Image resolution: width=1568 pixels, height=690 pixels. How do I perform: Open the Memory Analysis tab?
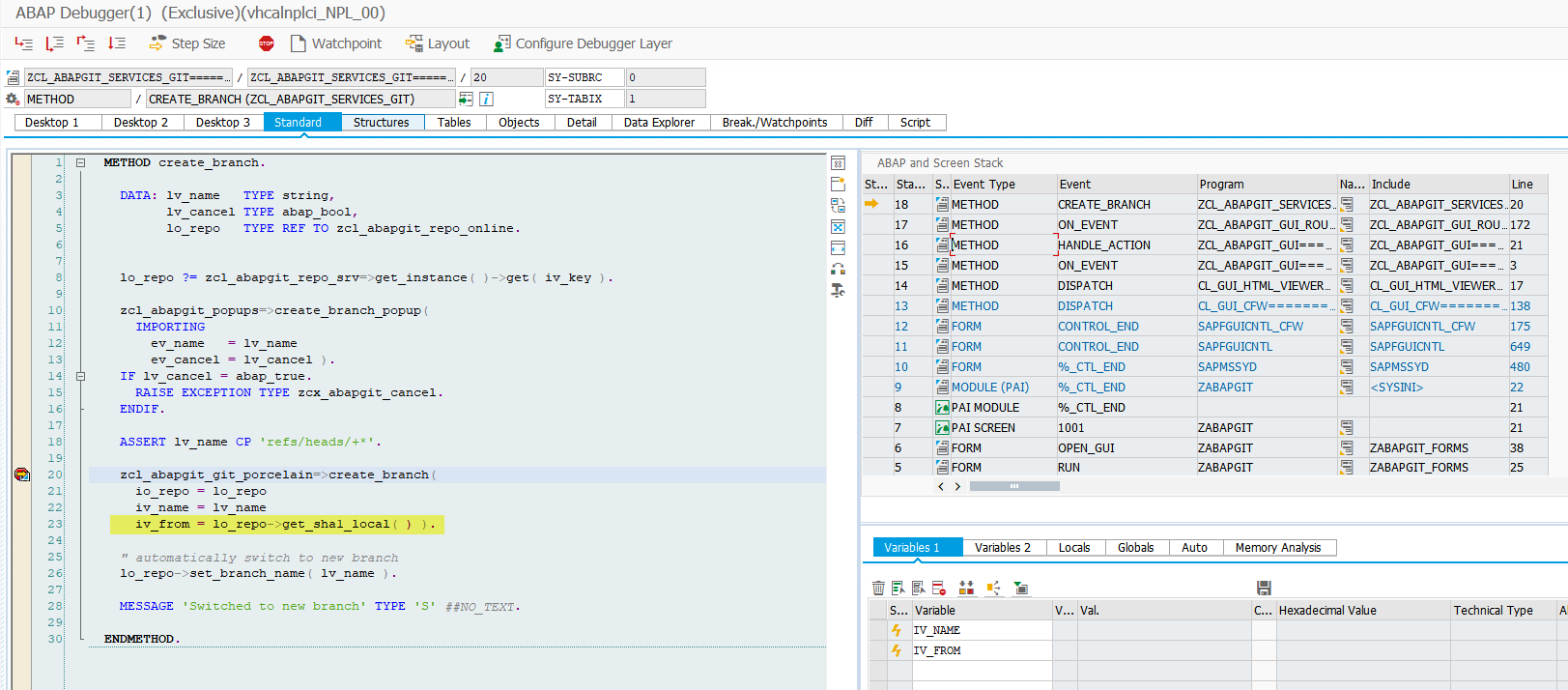1278,548
